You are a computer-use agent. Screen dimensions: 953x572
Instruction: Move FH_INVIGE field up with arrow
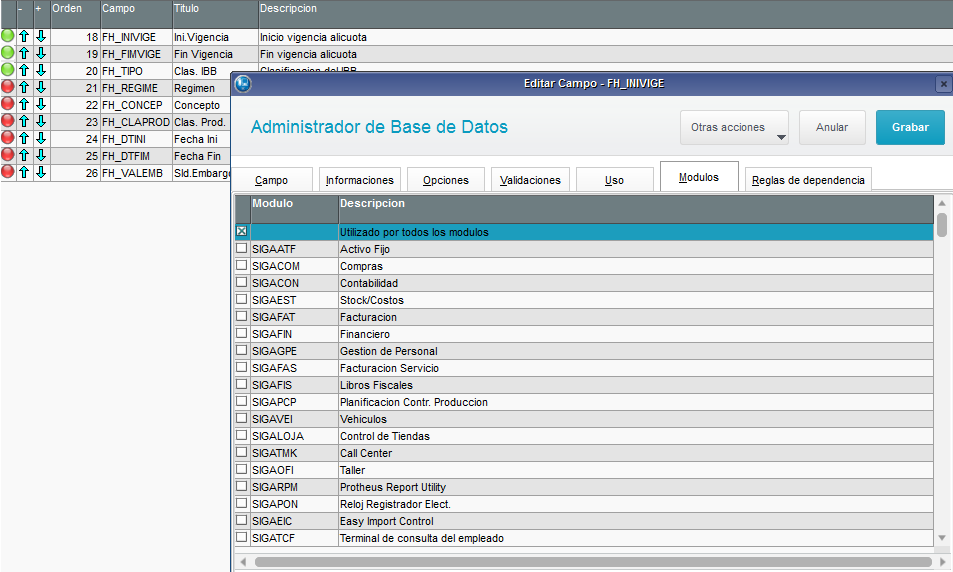[24, 36]
